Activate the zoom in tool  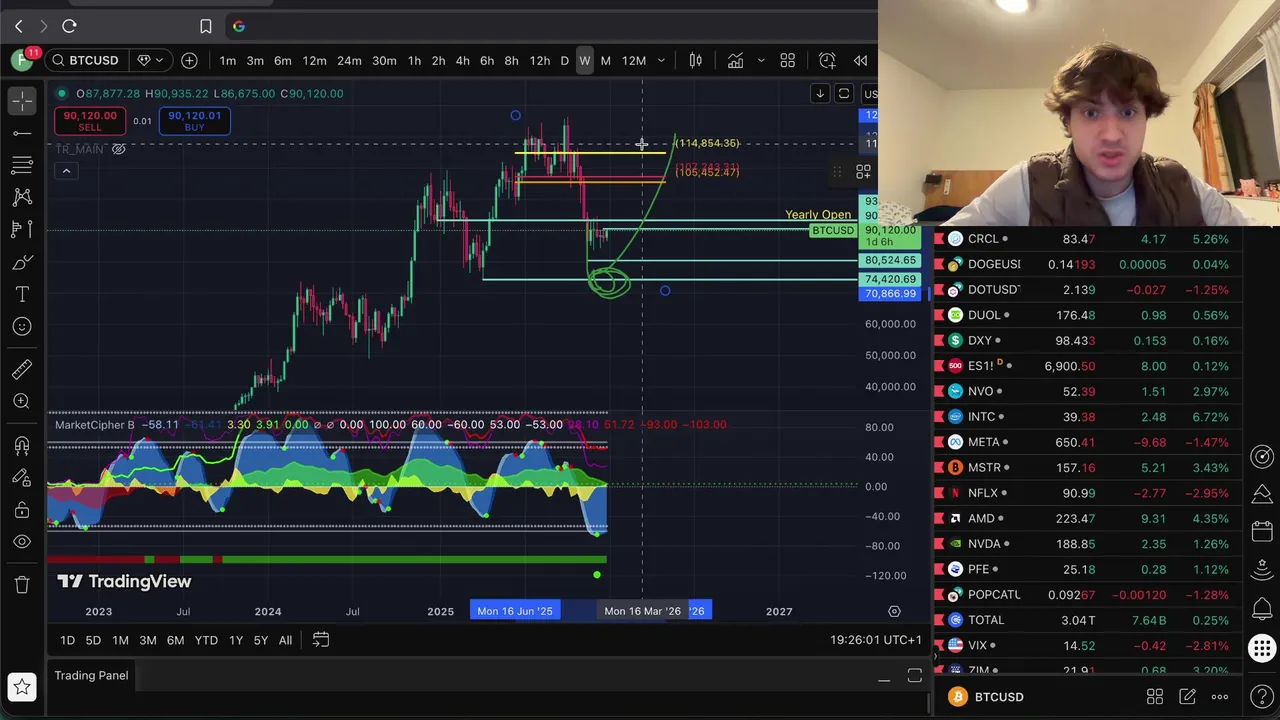point(21,401)
